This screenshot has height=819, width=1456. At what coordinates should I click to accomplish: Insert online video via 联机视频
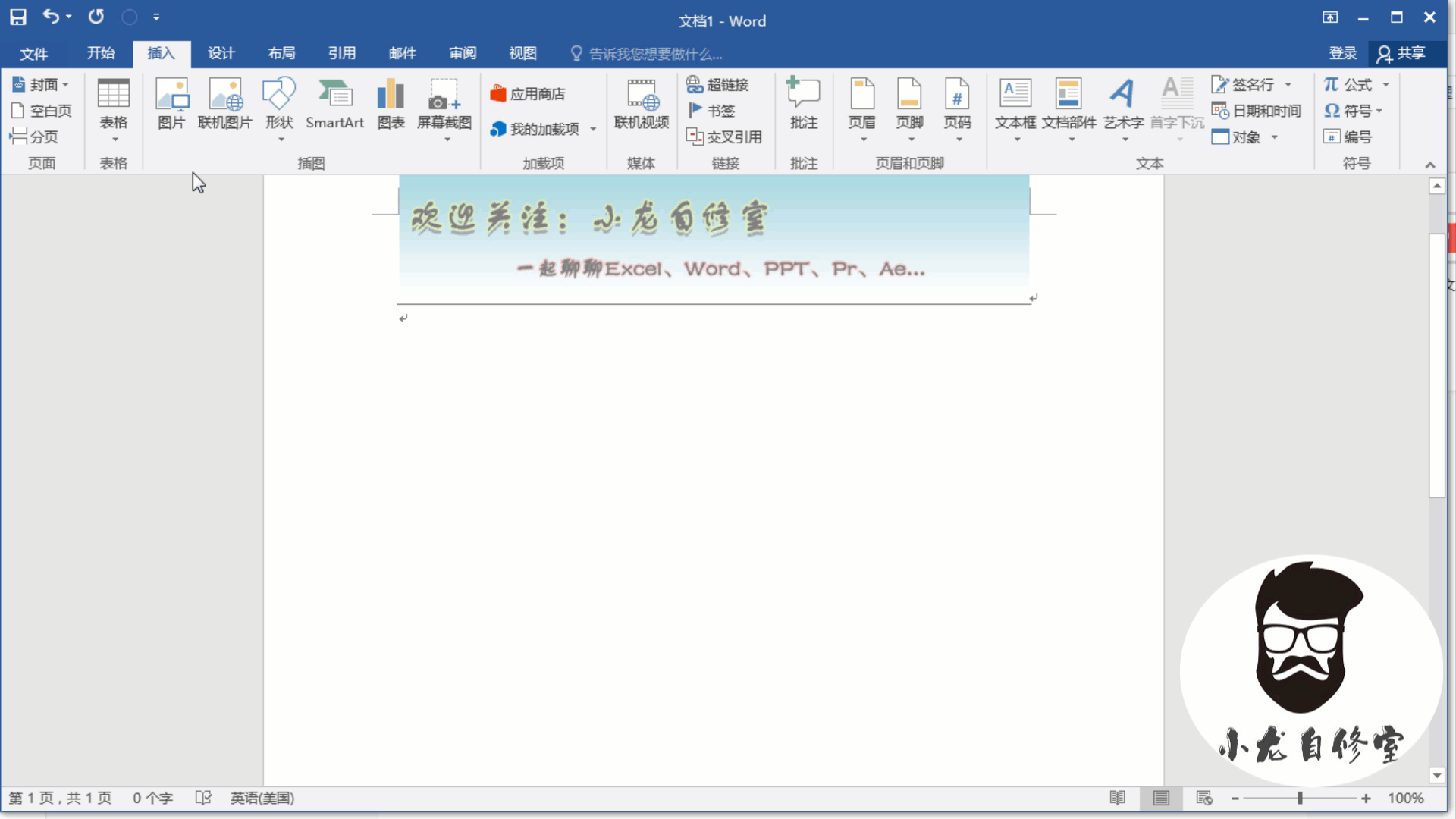[641, 103]
